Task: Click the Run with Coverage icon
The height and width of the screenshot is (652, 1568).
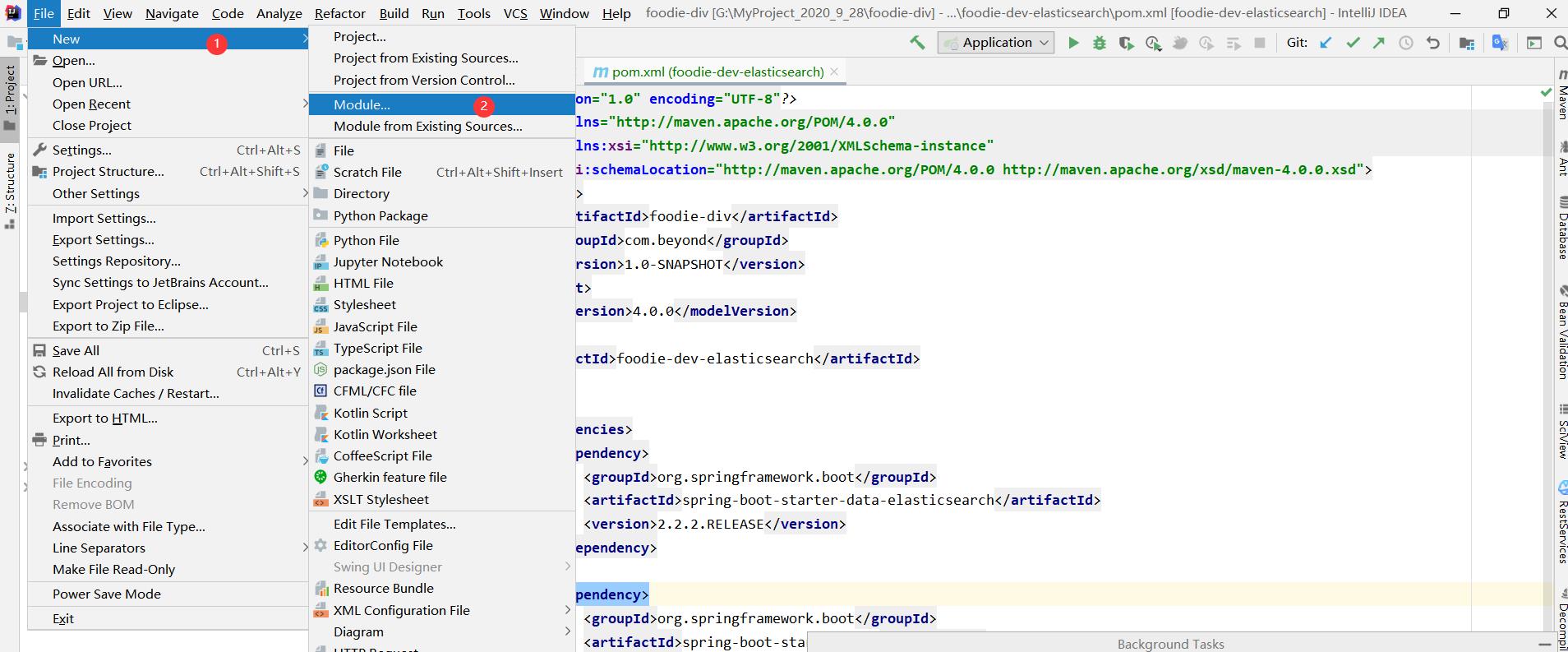Action: pos(1126,43)
